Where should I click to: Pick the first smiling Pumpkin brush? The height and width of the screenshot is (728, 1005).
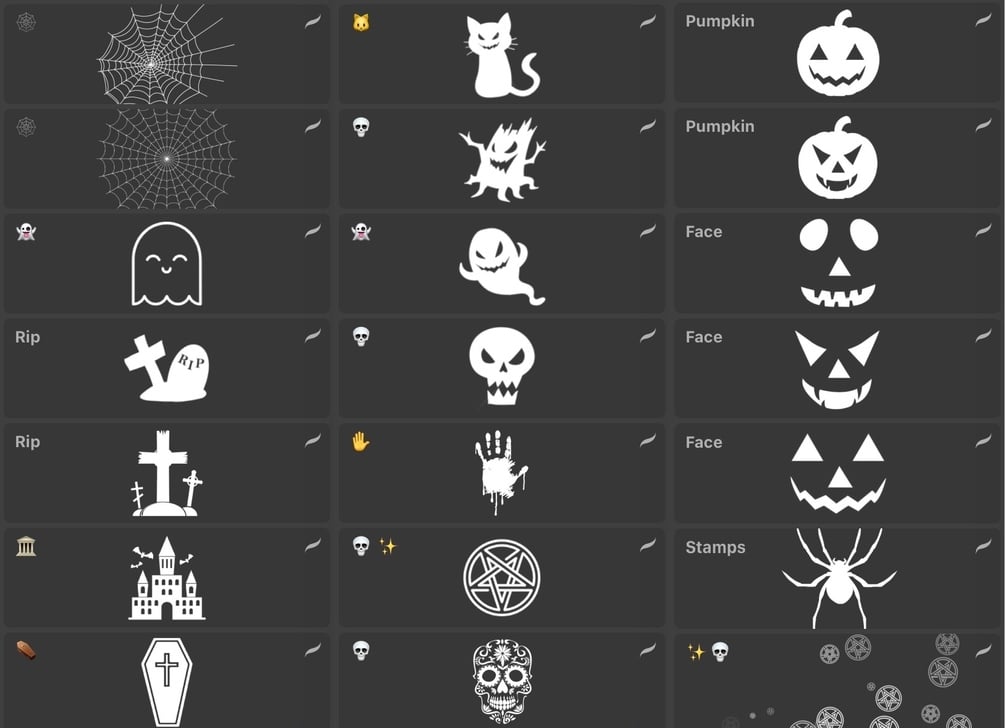[x=837, y=53]
